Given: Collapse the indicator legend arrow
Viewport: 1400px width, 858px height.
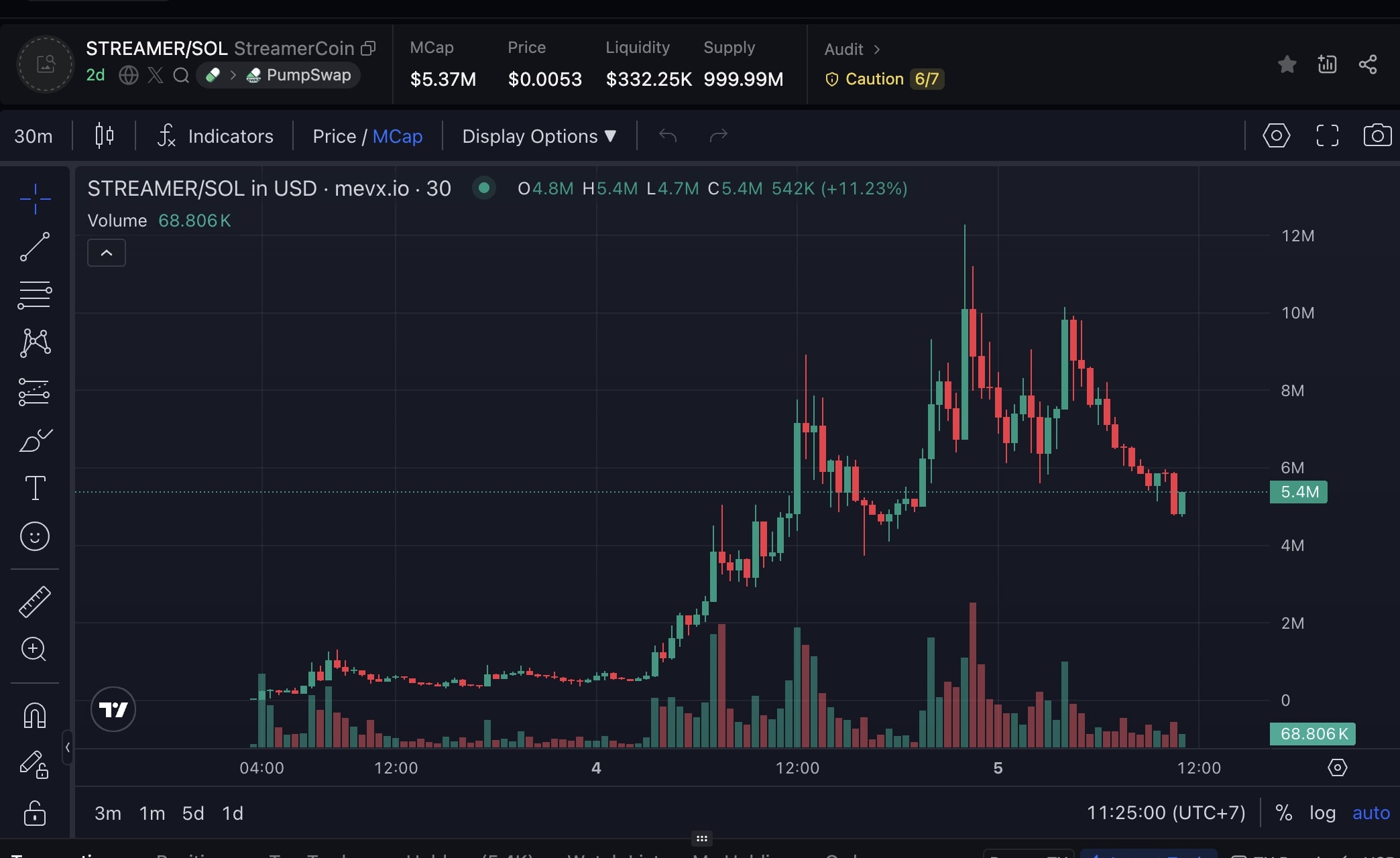Looking at the screenshot, I should pyautogui.click(x=107, y=253).
